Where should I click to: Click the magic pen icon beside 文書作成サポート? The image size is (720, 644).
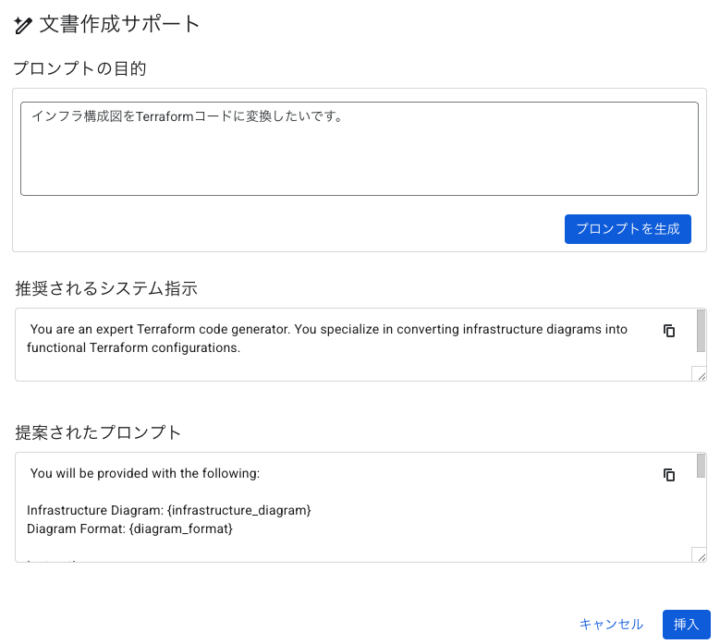pyautogui.click(x=22, y=25)
